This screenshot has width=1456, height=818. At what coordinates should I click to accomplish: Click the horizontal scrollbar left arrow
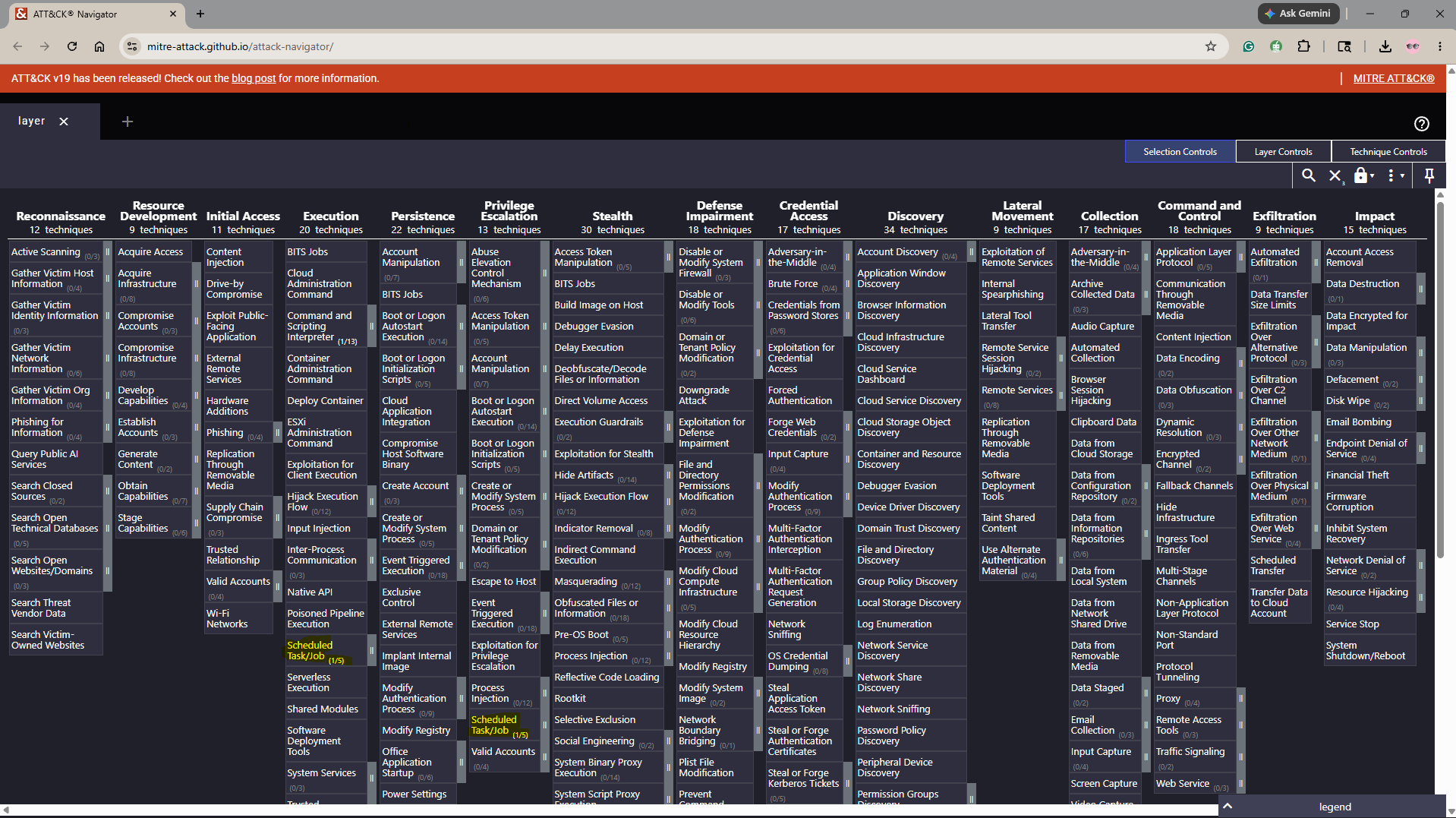click(5, 810)
